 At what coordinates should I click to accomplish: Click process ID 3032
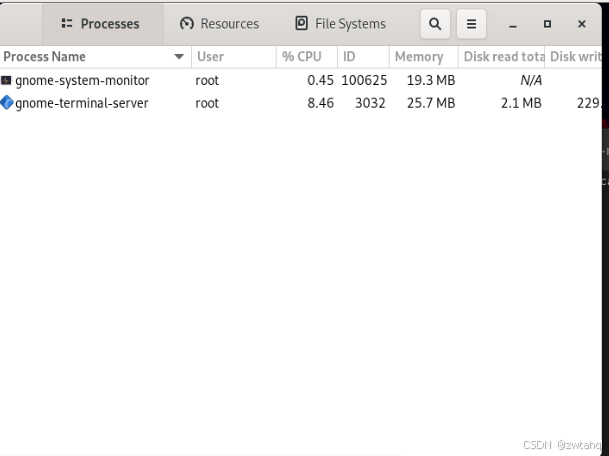pyautogui.click(x=370, y=103)
